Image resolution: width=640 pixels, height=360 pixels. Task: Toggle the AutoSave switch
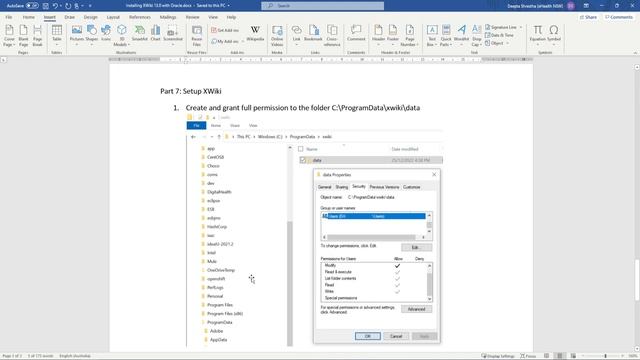pyautogui.click(x=32, y=6)
